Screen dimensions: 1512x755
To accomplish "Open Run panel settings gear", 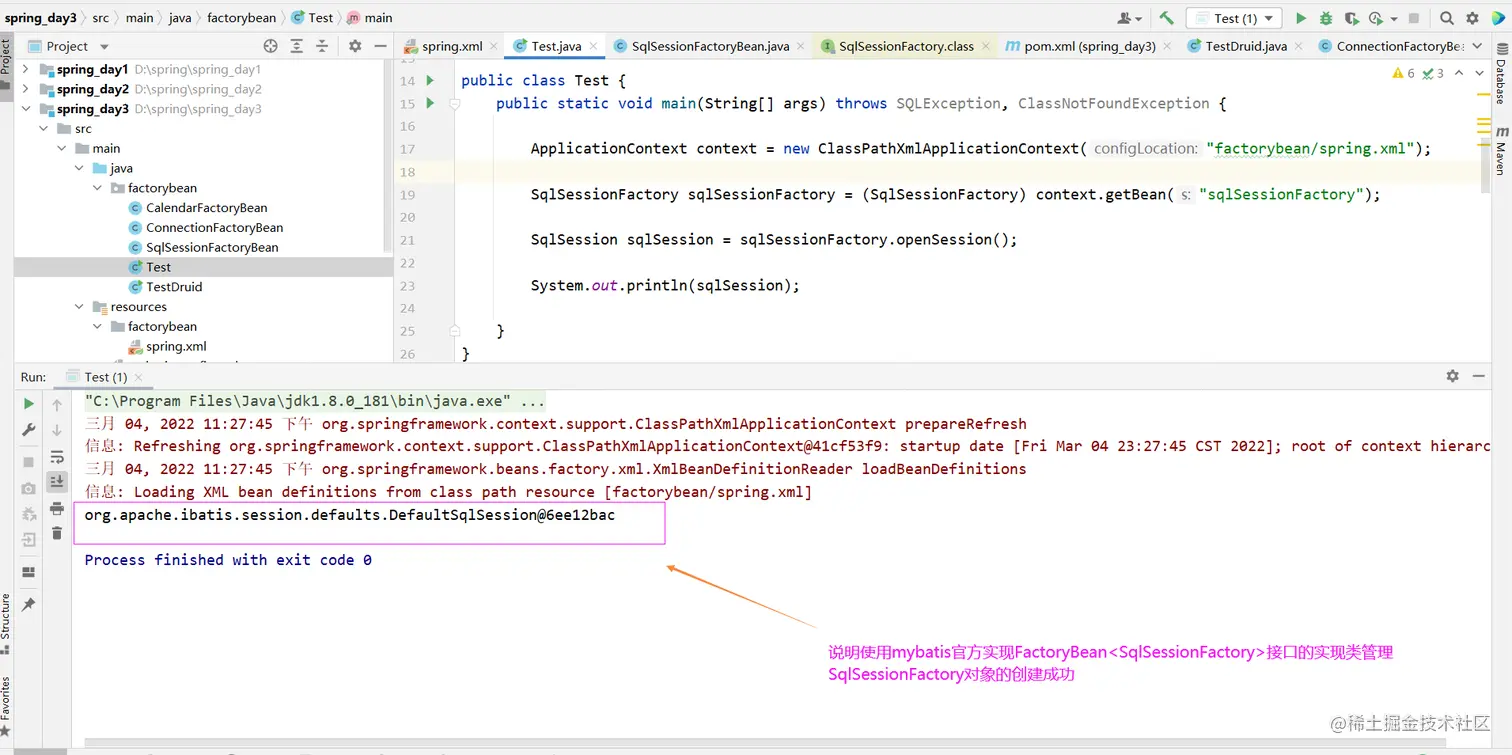I will pyautogui.click(x=1452, y=376).
